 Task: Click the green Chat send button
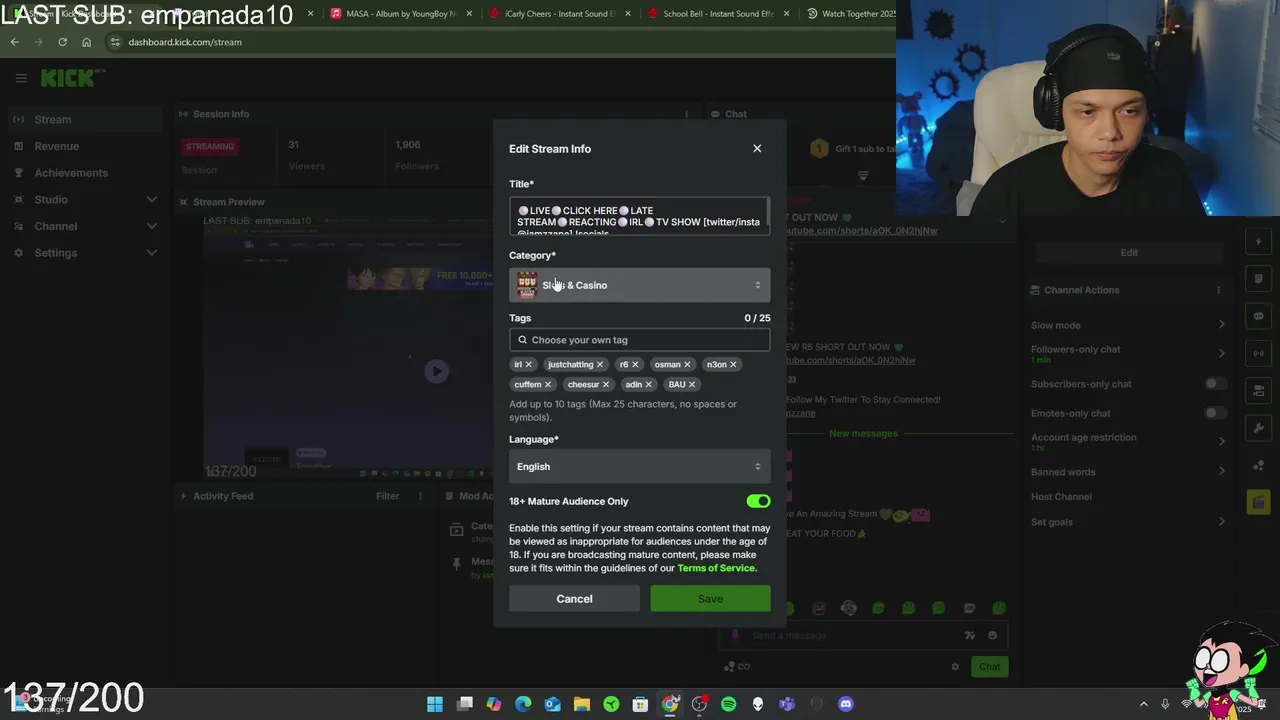coord(989,667)
